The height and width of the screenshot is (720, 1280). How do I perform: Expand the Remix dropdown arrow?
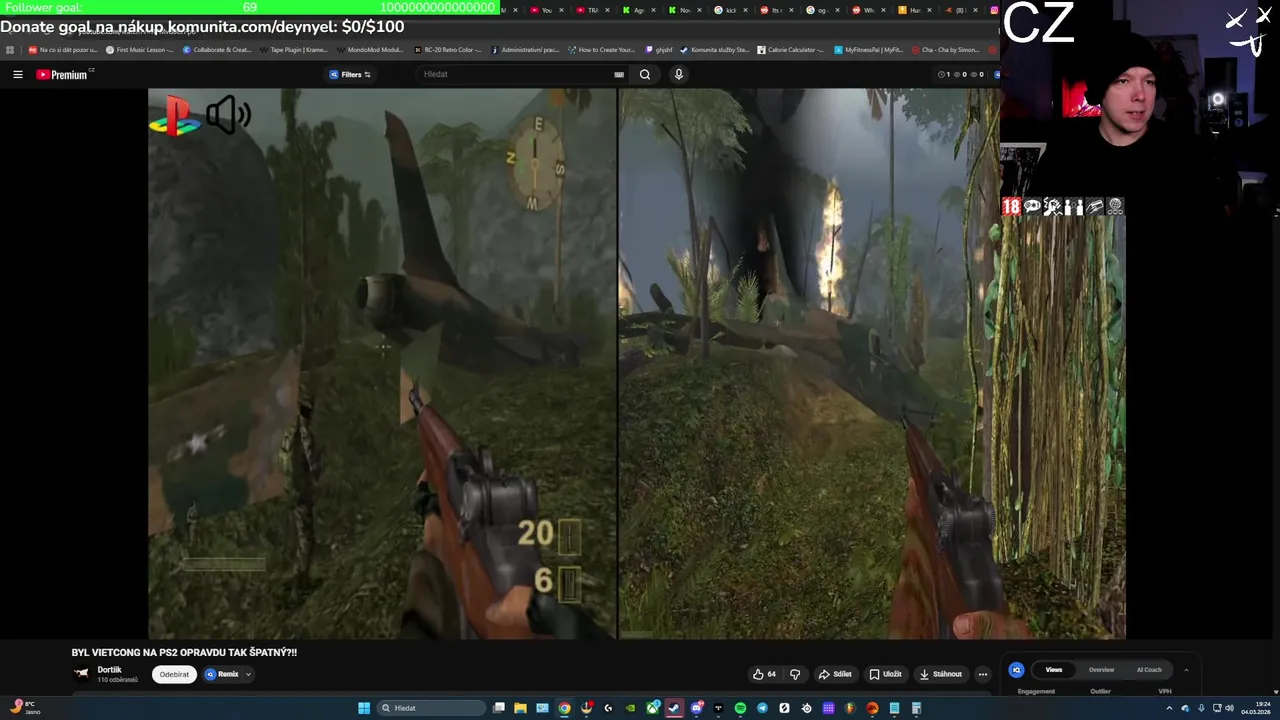[x=248, y=674]
